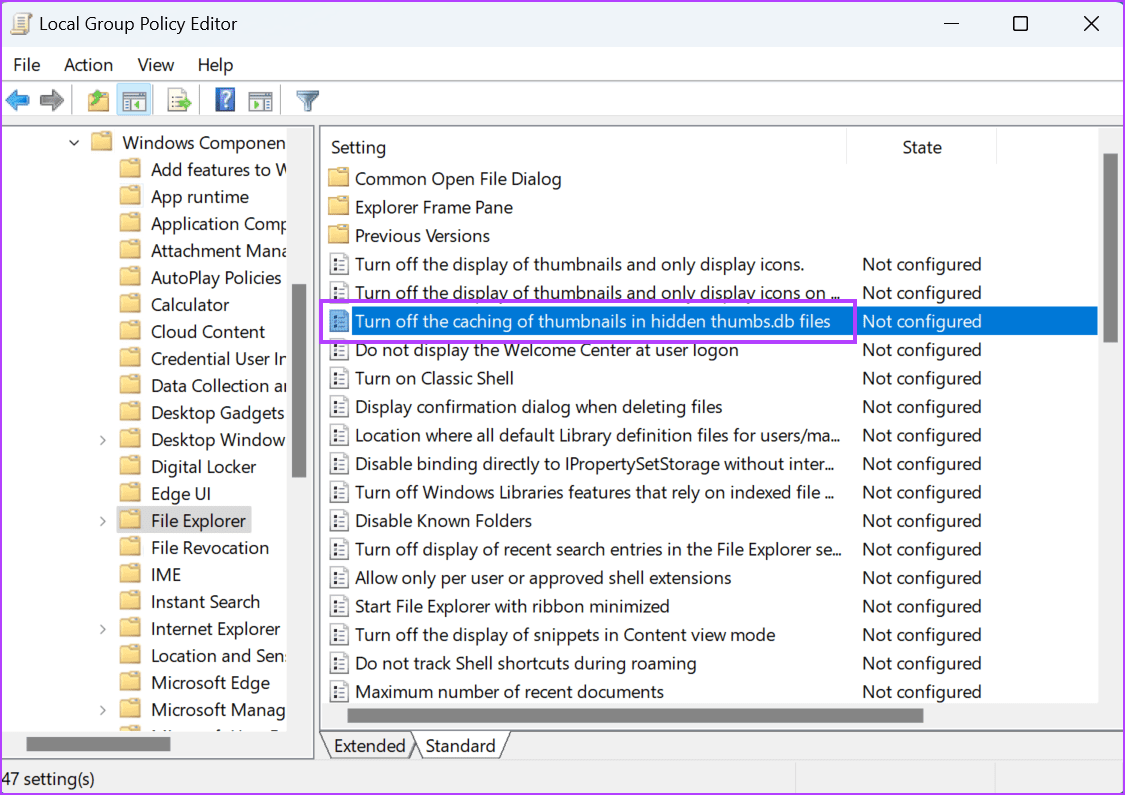The width and height of the screenshot is (1125, 795).
Task: Switch to the Standard tab
Action: pyautogui.click(x=461, y=745)
